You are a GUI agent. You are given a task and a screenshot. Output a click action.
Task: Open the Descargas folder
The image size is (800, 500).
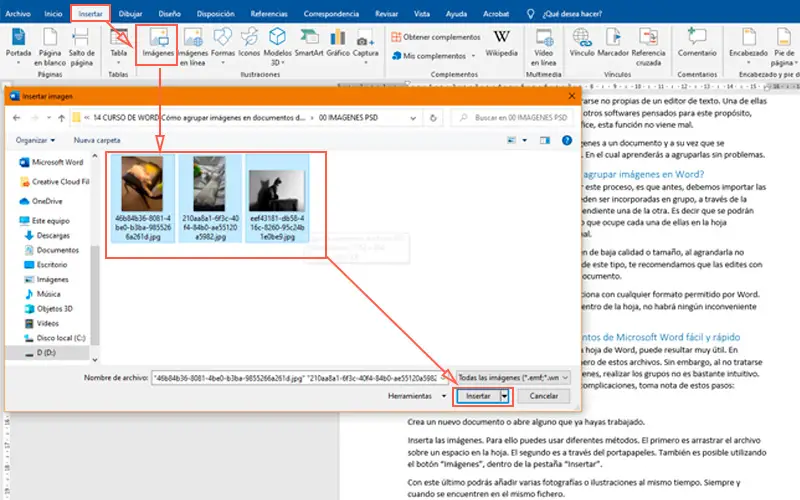point(47,235)
